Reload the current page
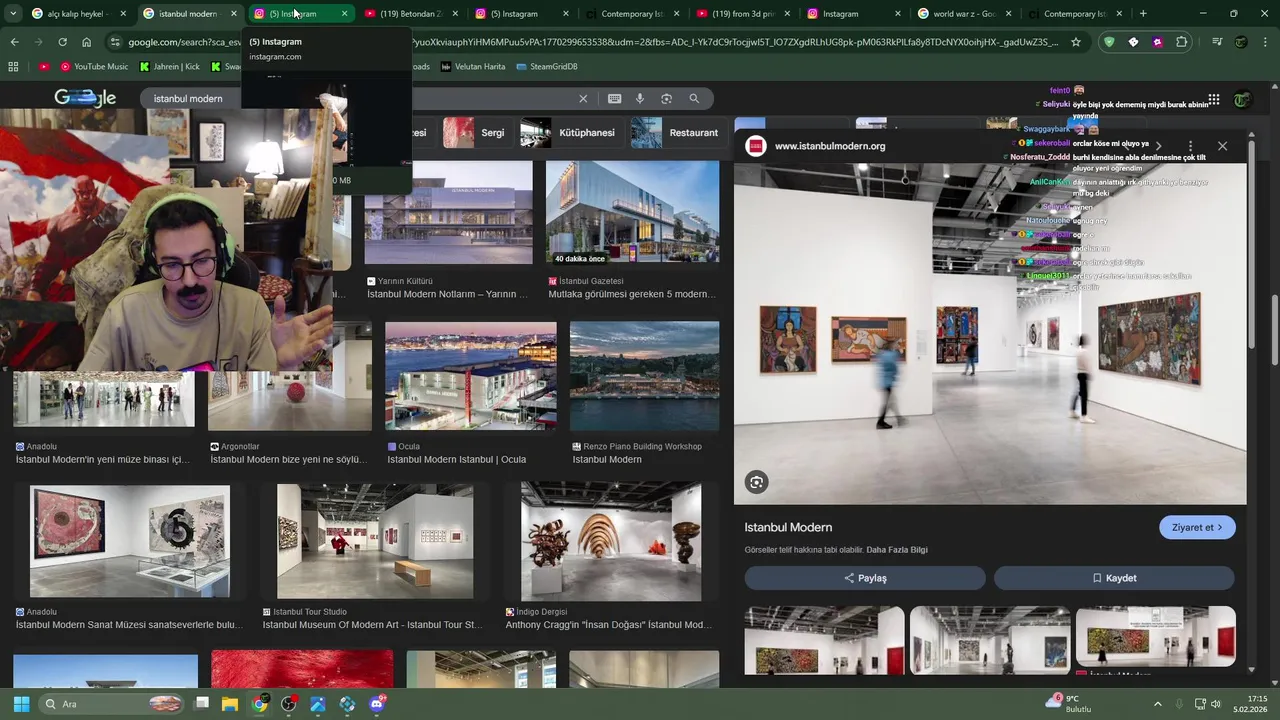 pos(62,42)
